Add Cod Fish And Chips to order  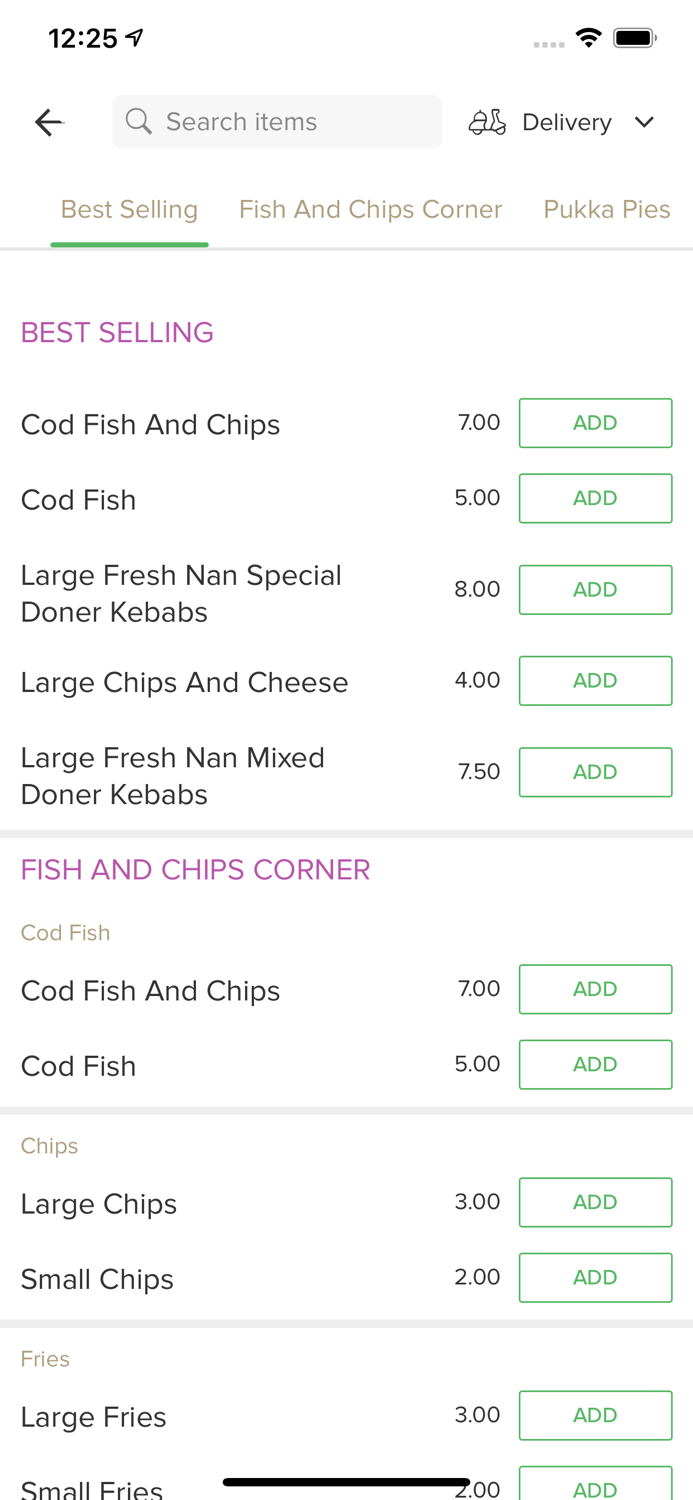[x=595, y=422]
